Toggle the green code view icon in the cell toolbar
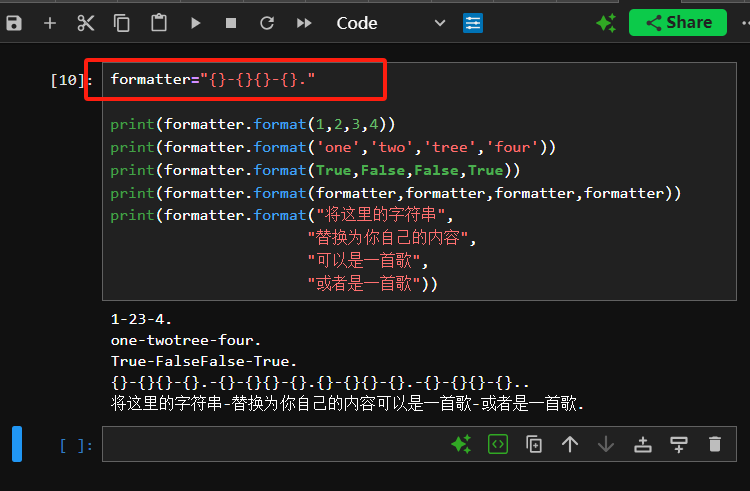 [x=498, y=445]
